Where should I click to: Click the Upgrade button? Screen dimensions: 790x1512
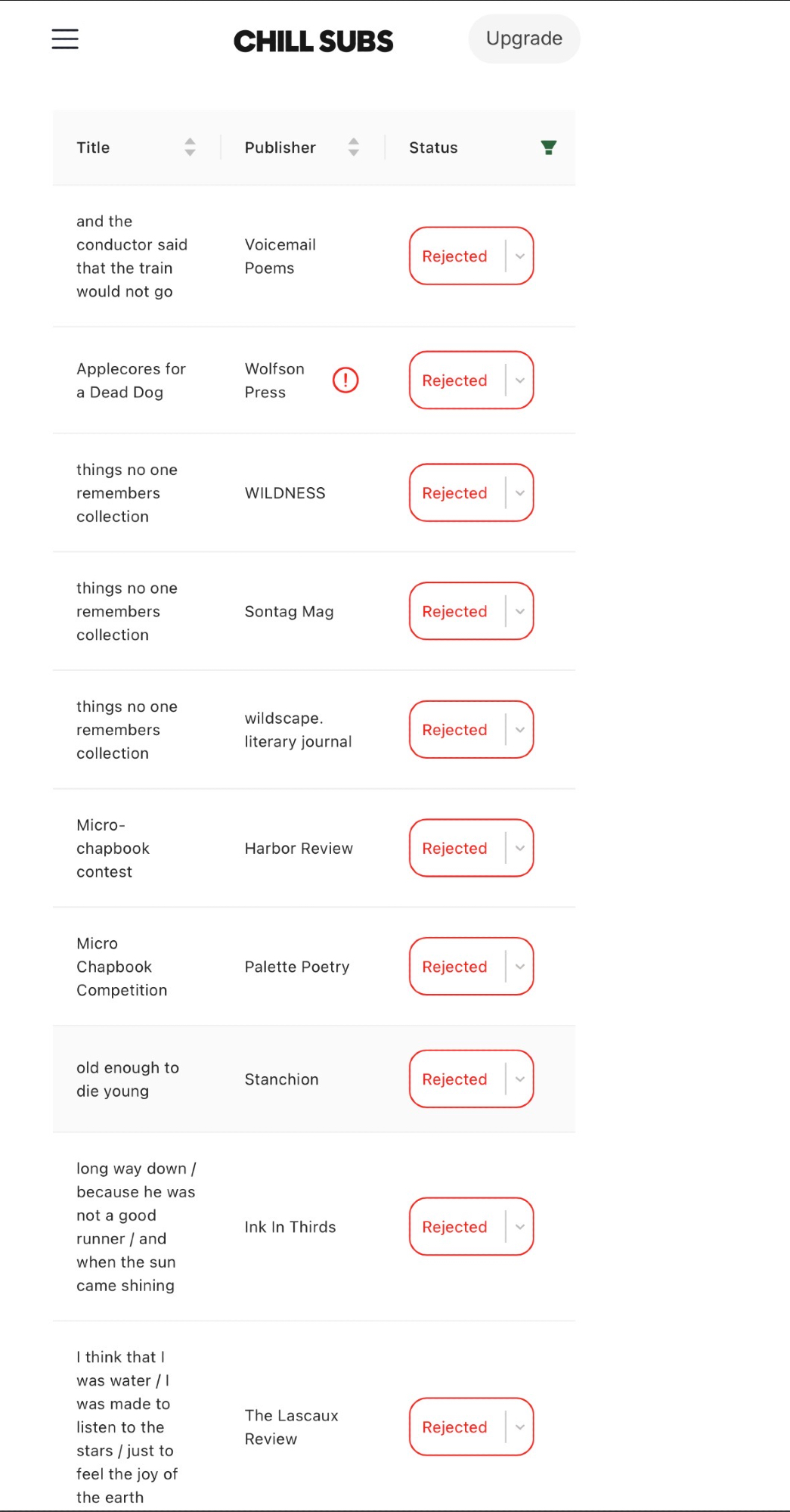tap(524, 39)
